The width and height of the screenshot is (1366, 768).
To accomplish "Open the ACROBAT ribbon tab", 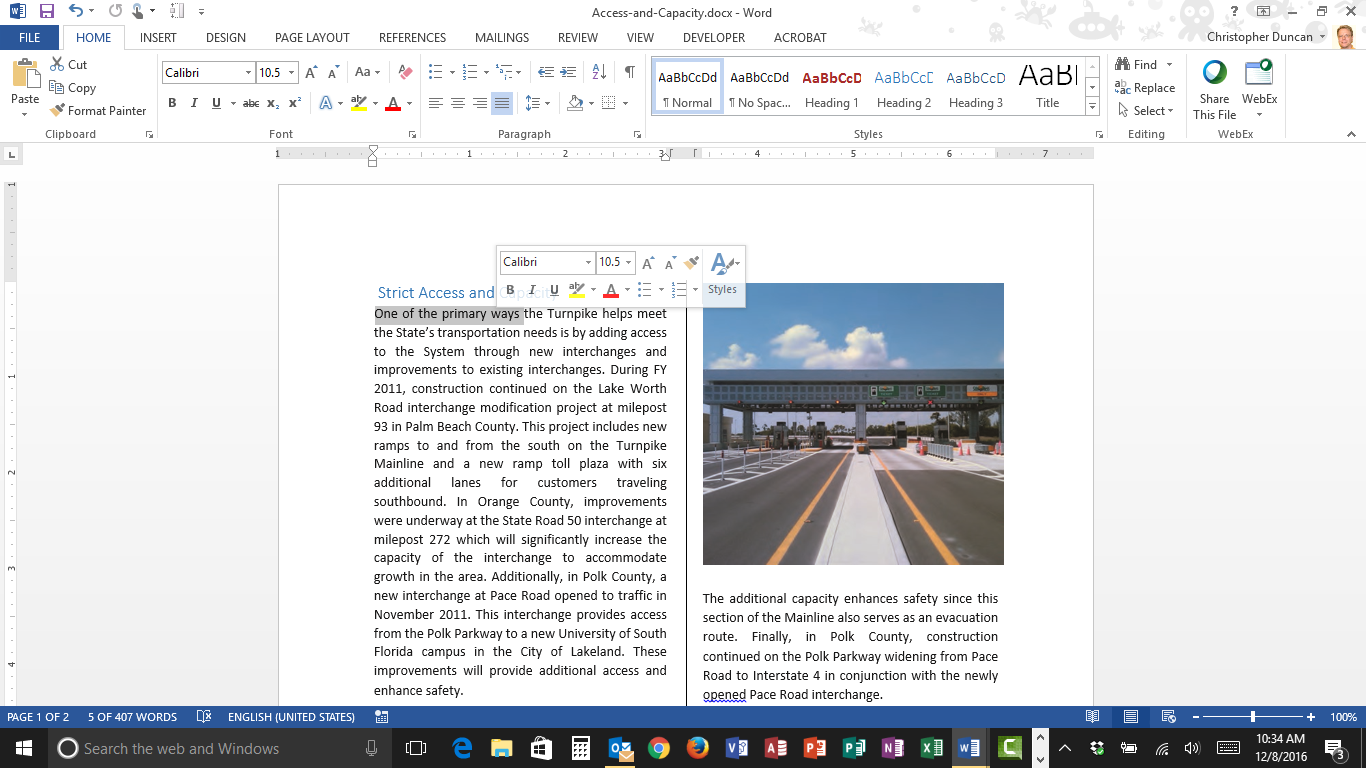I will (x=798, y=37).
